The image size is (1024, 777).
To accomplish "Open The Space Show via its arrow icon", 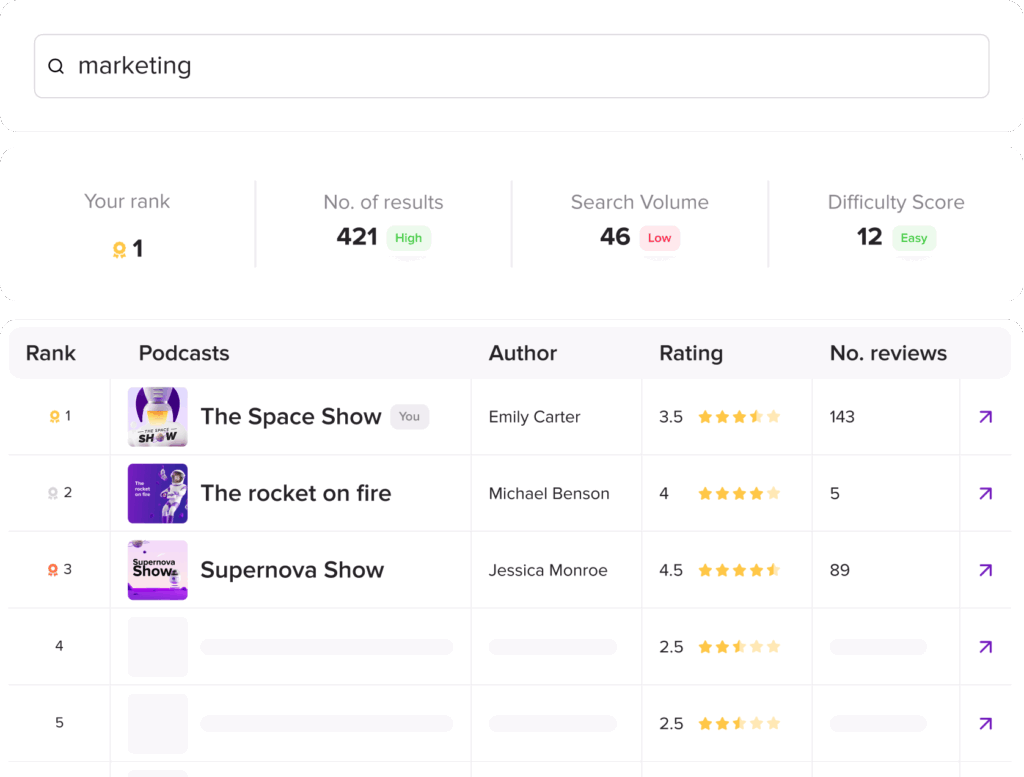I will [985, 417].
